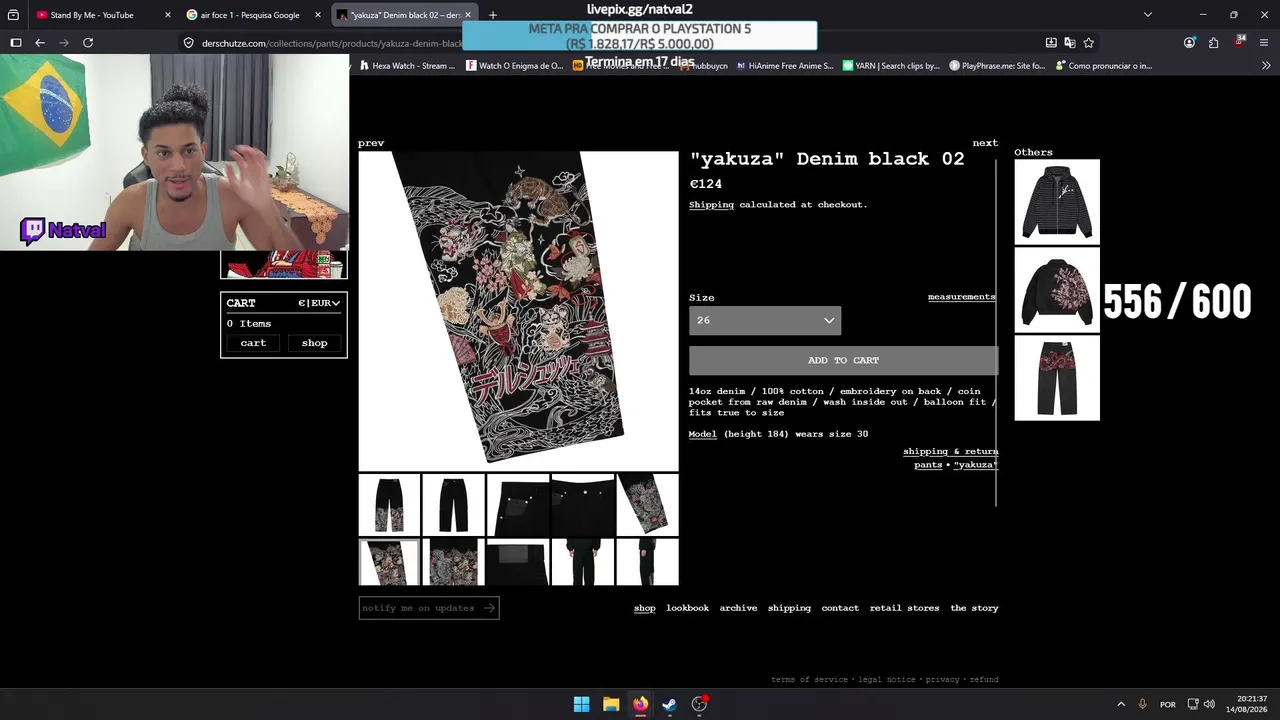Open the Watch O Enigma de O bookmark
Viewport: 1280px width, 720px height.
pyautogui.click(x=514, y=66)
